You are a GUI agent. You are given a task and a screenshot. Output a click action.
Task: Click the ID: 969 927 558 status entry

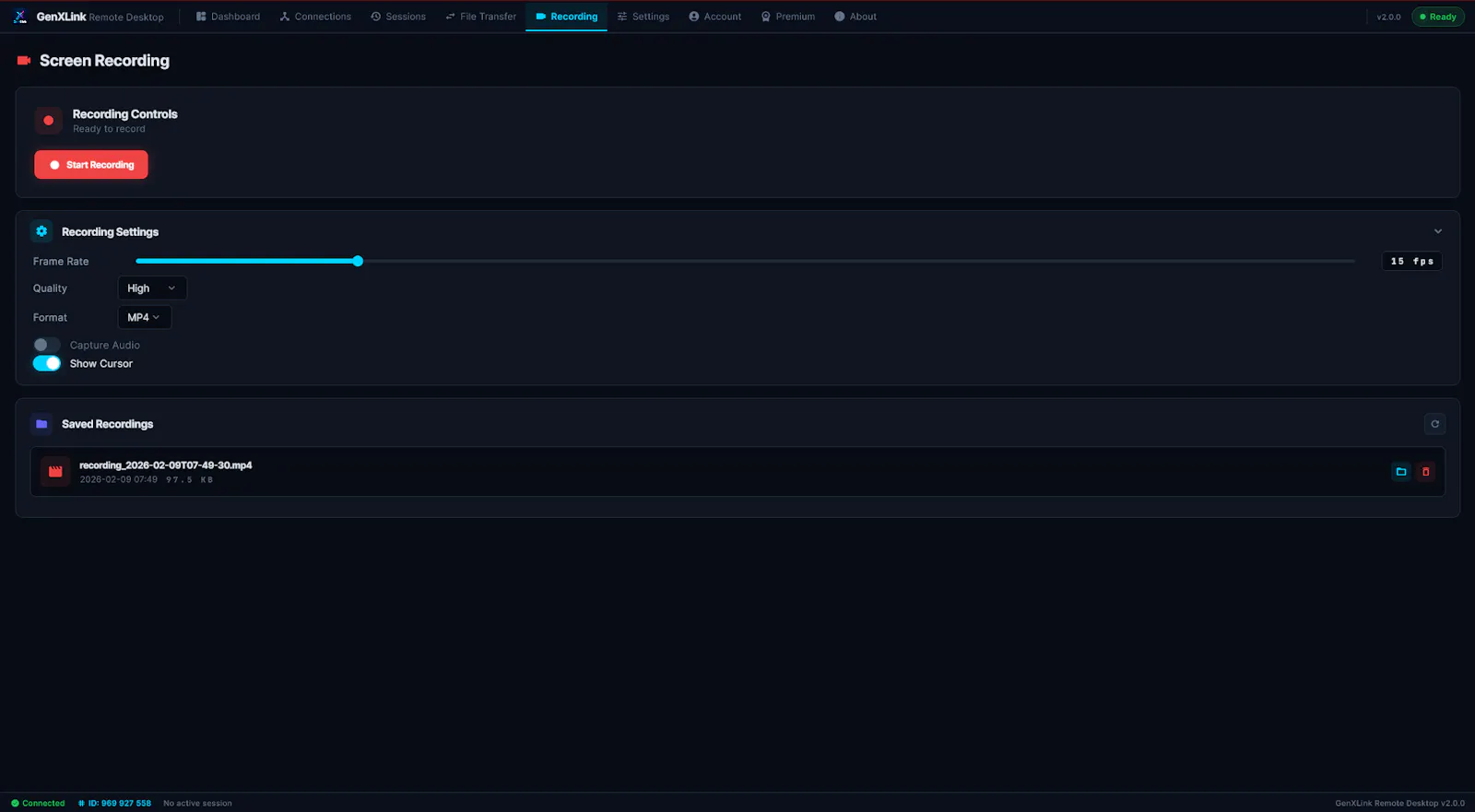tap(114, 803)
